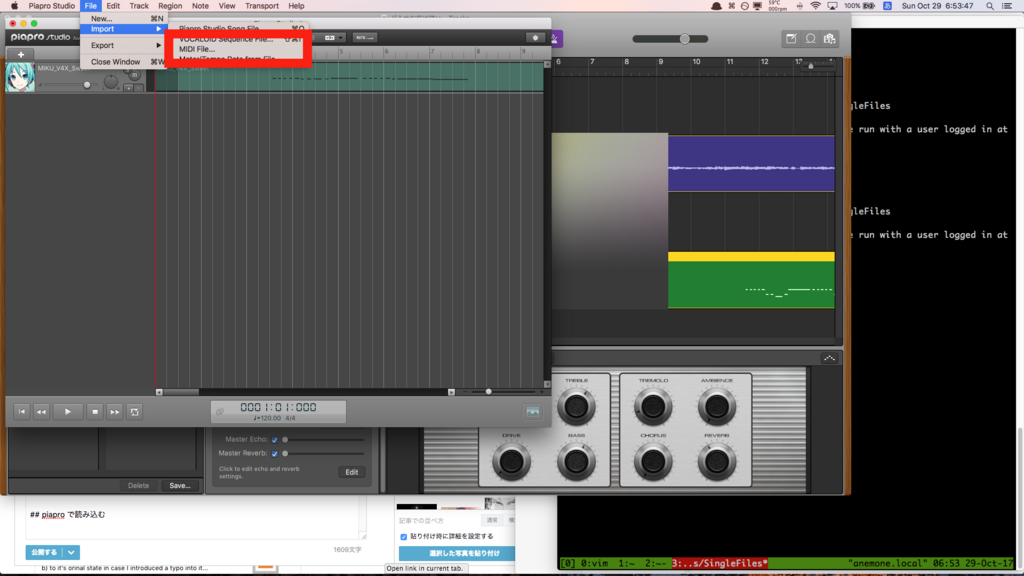Open the Transport menu

pyautogui.click(x=262, y=6)
